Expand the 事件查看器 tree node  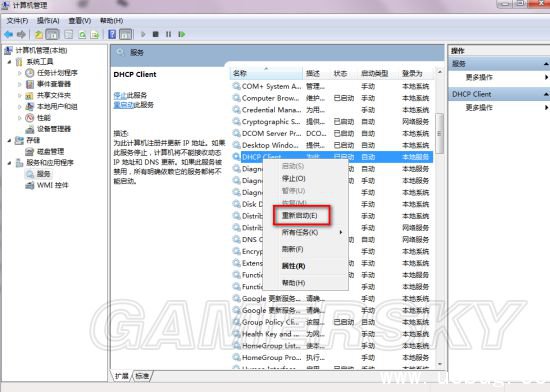[20, 84]
